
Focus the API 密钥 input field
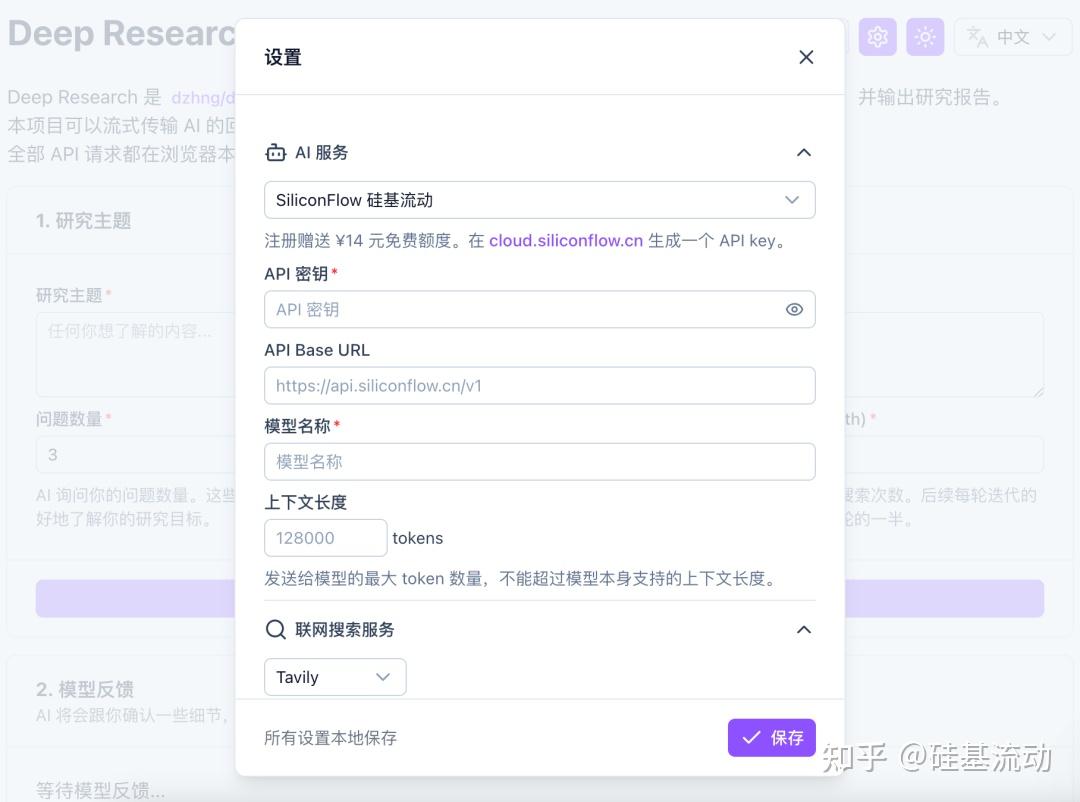point(539,309)
